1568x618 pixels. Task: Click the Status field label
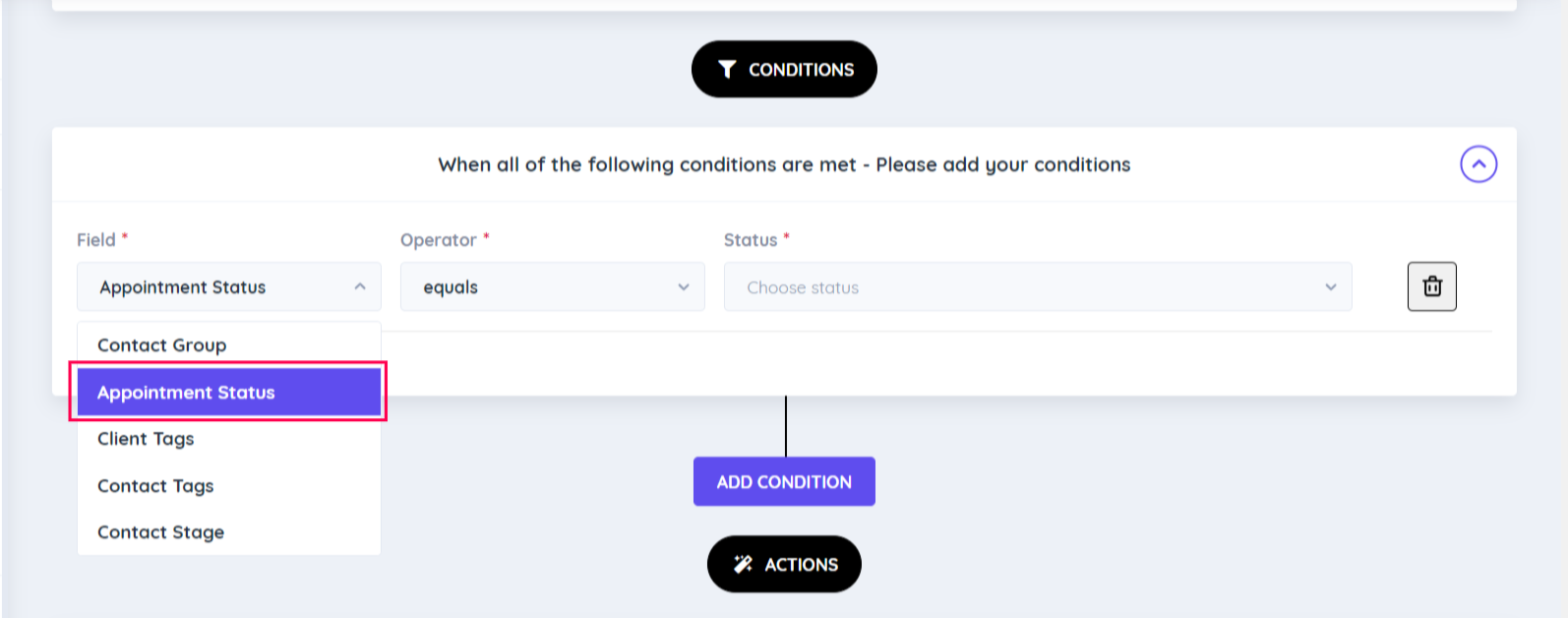point(751,240)
